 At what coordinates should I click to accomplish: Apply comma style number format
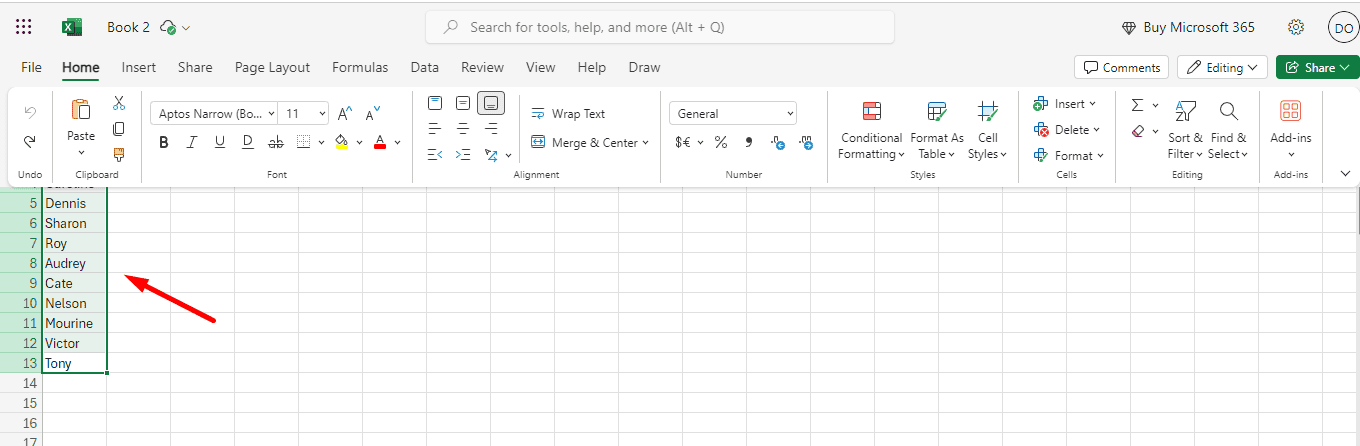pos(749,142)
